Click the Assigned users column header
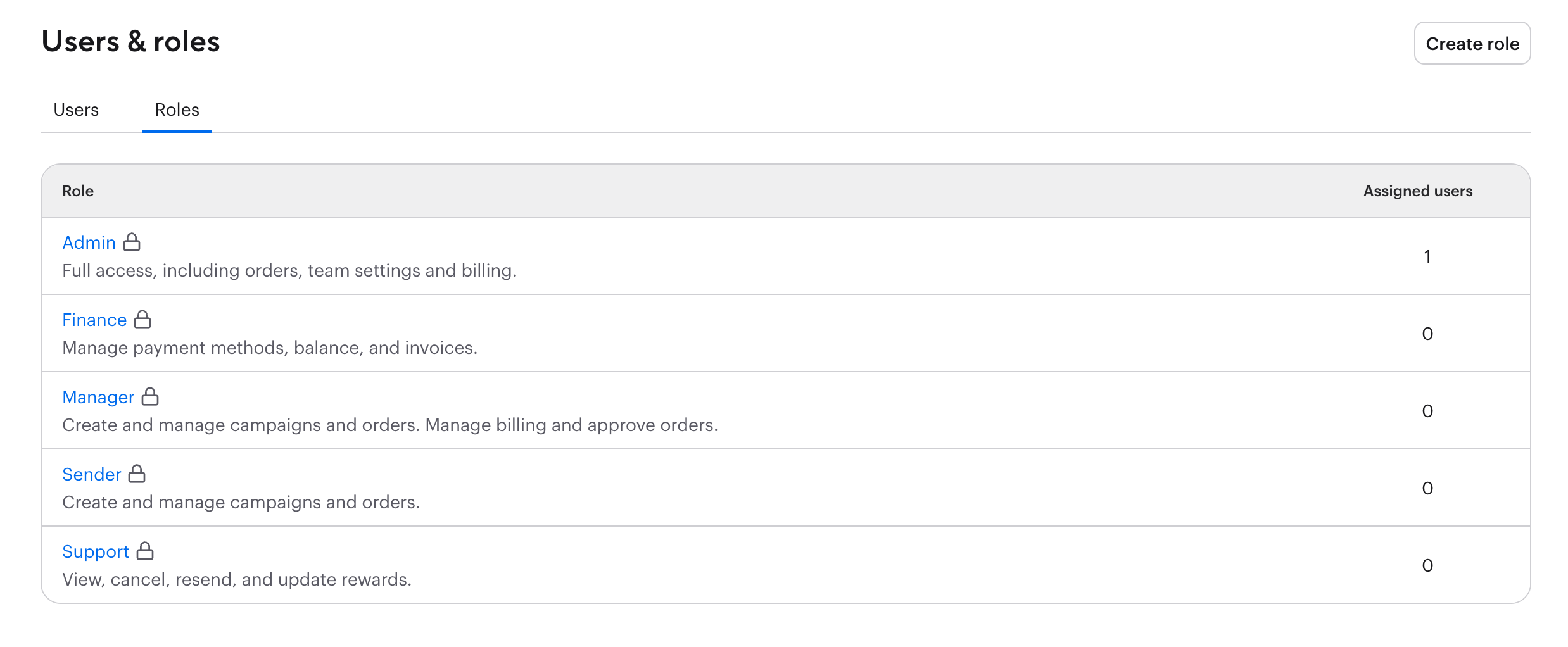 (1418, 191)
